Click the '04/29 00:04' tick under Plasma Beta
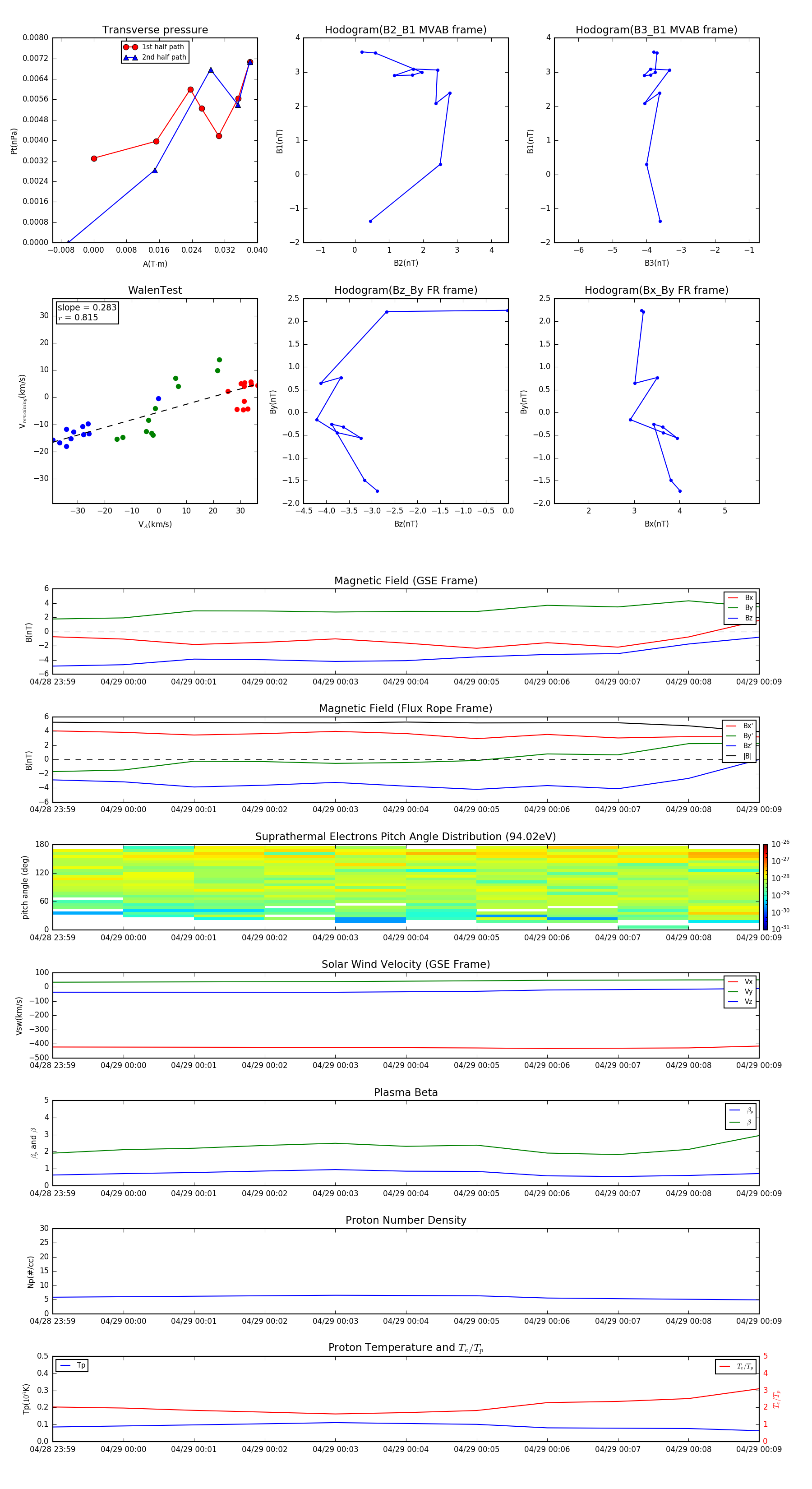 coord(406,1193)
